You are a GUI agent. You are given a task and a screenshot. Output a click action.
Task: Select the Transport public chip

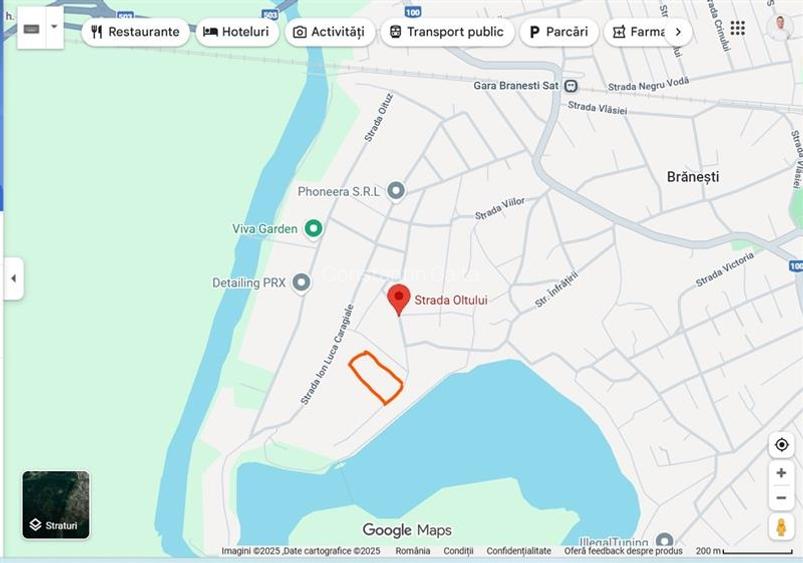(447, 32)
